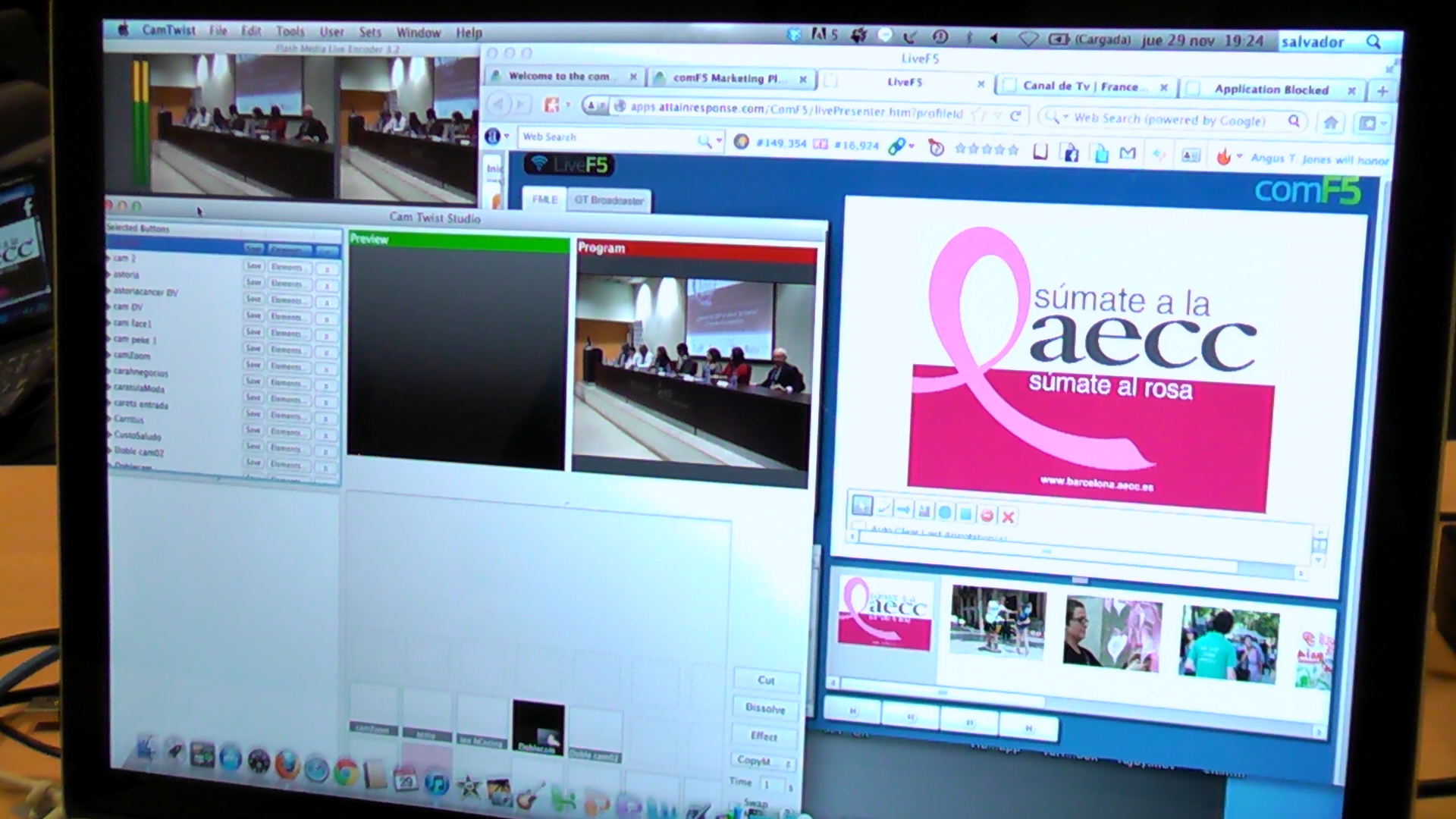Click the flame icon in the toolbar
Screen dimensions: 1456x819
(1223, 156)
